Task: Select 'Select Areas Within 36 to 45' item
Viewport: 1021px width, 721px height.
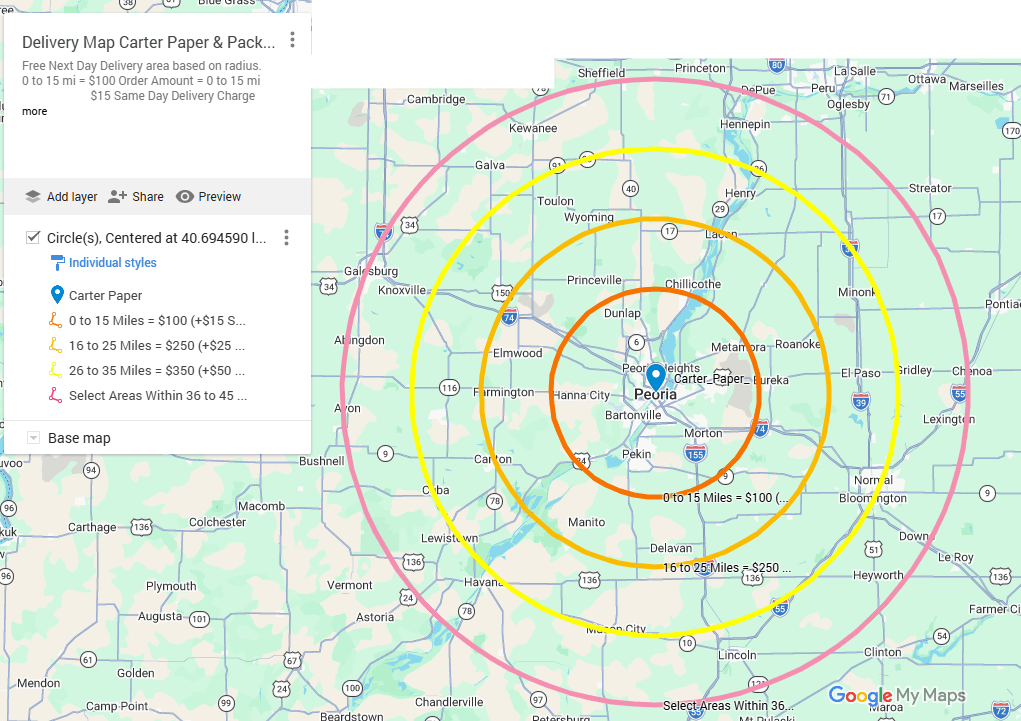Action: [x=158, y=395]
